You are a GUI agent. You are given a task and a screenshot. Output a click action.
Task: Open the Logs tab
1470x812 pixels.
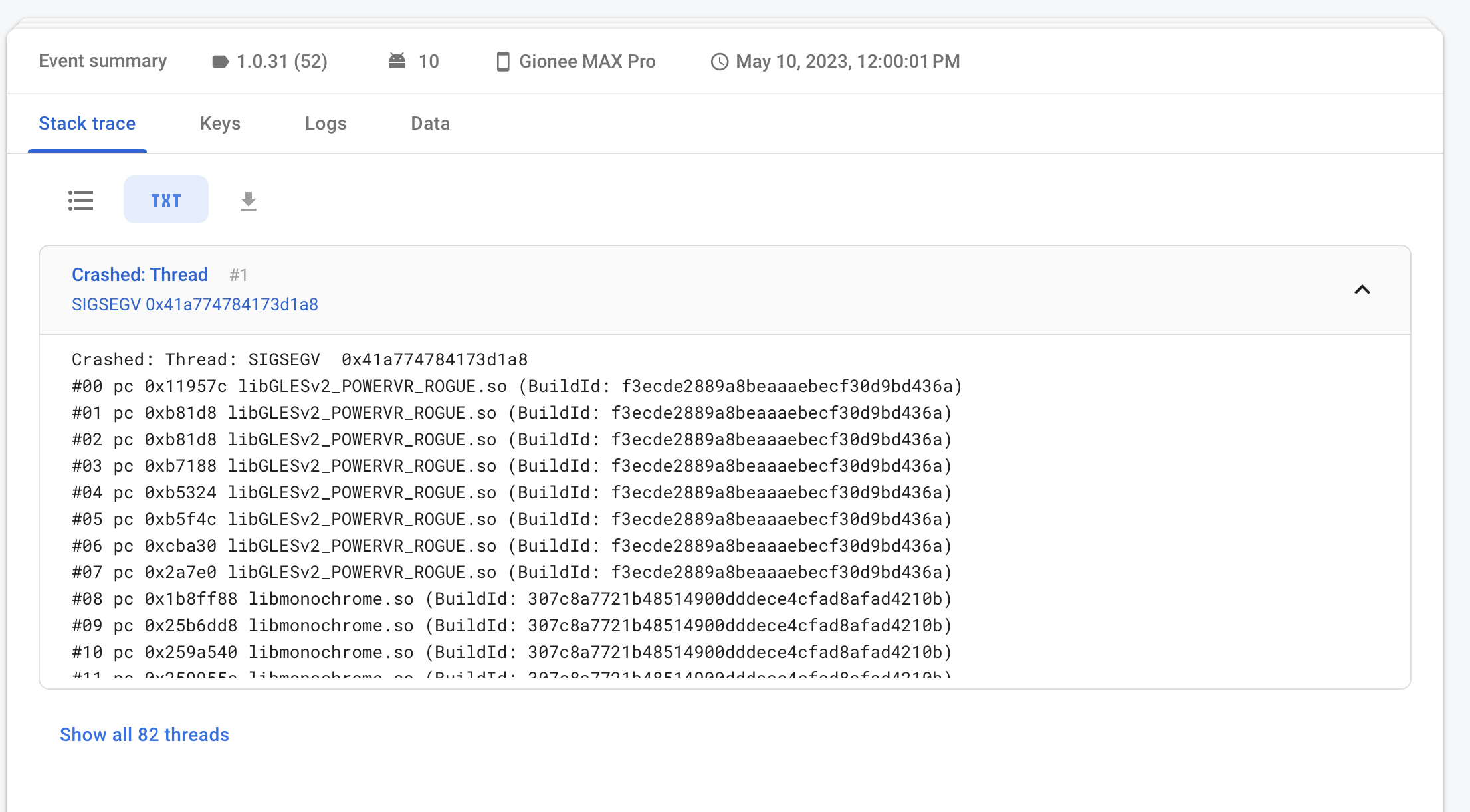tap(325, 123)
